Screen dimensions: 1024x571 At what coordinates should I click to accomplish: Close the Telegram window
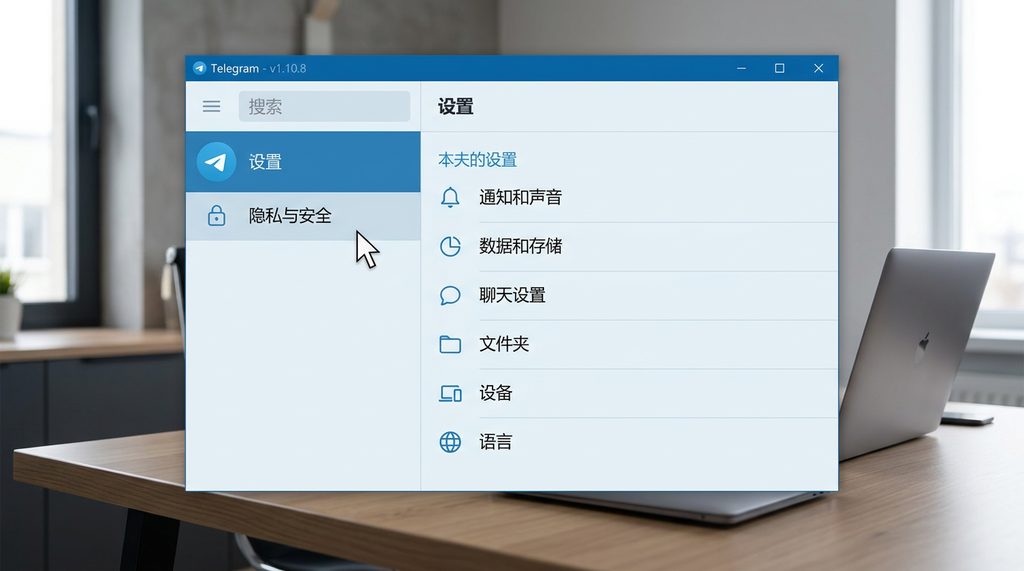point(818,68)
